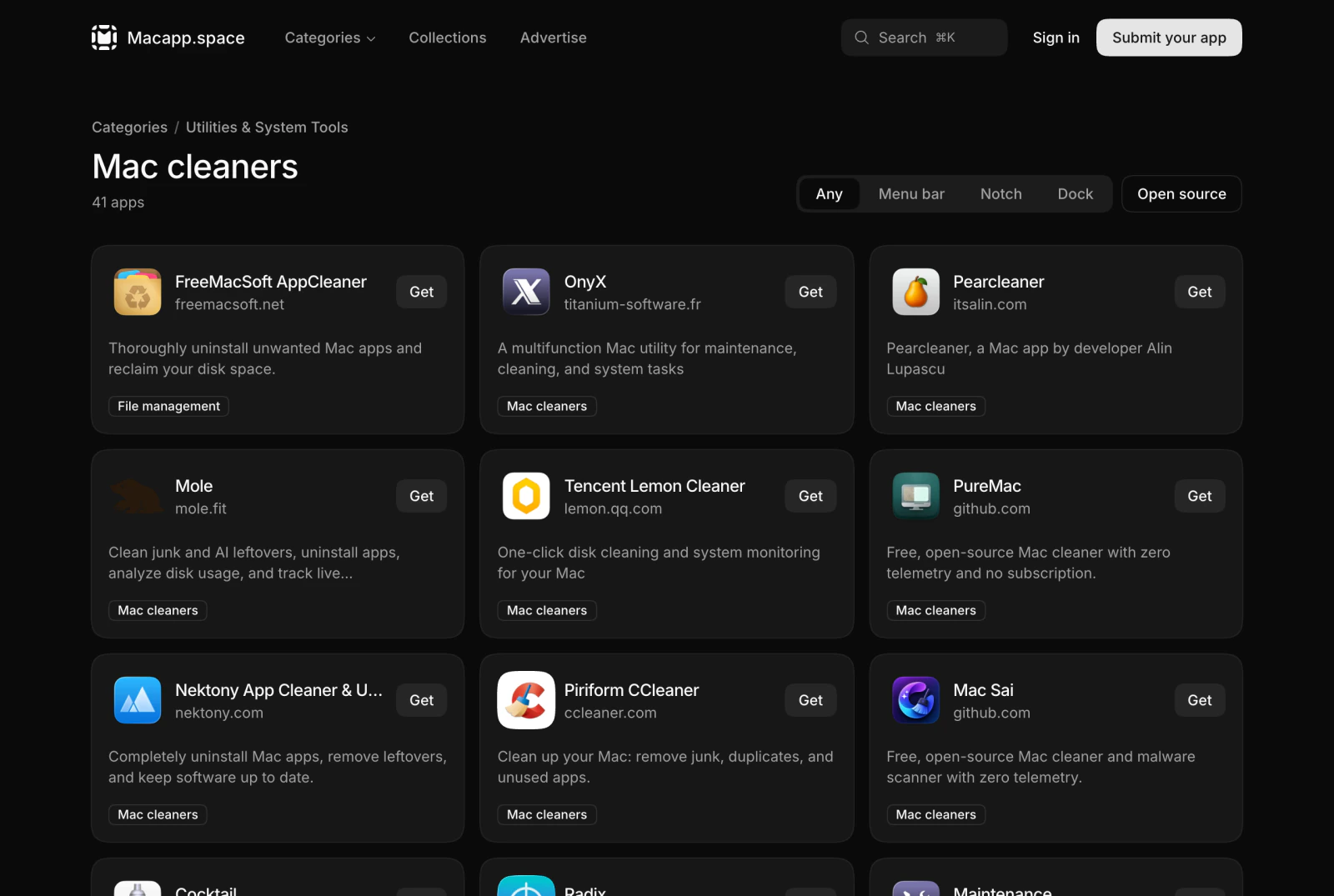
Task: Open Nektony App Cleaner app icon
Action: pos(138,700)
